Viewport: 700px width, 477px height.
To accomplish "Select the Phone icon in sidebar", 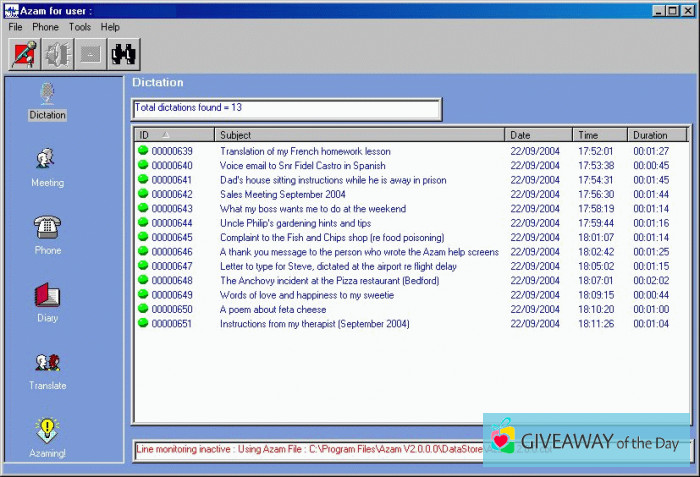I will [x=47, y=233].
